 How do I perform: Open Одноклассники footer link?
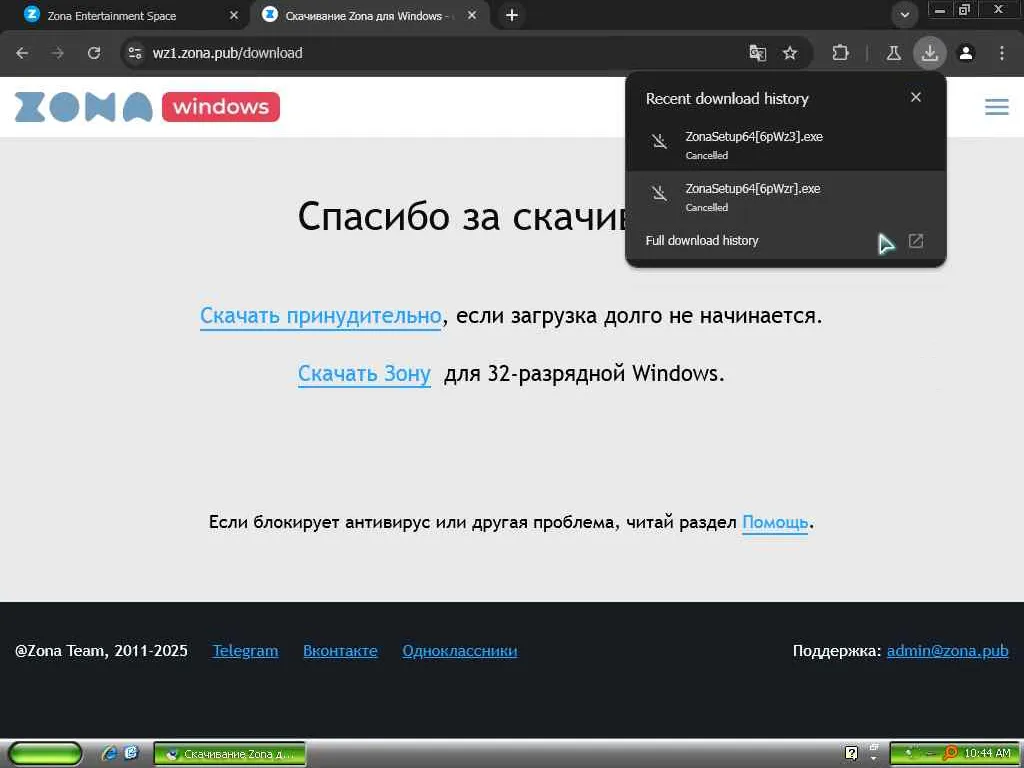[460, 651]
